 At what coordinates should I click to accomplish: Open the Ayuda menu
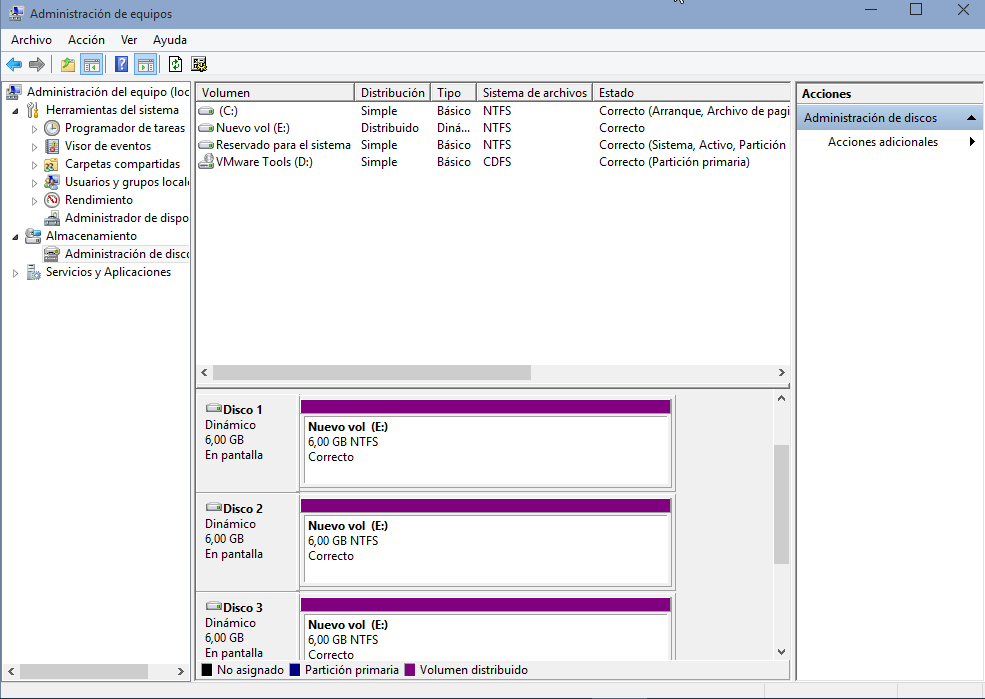[170, 40]
